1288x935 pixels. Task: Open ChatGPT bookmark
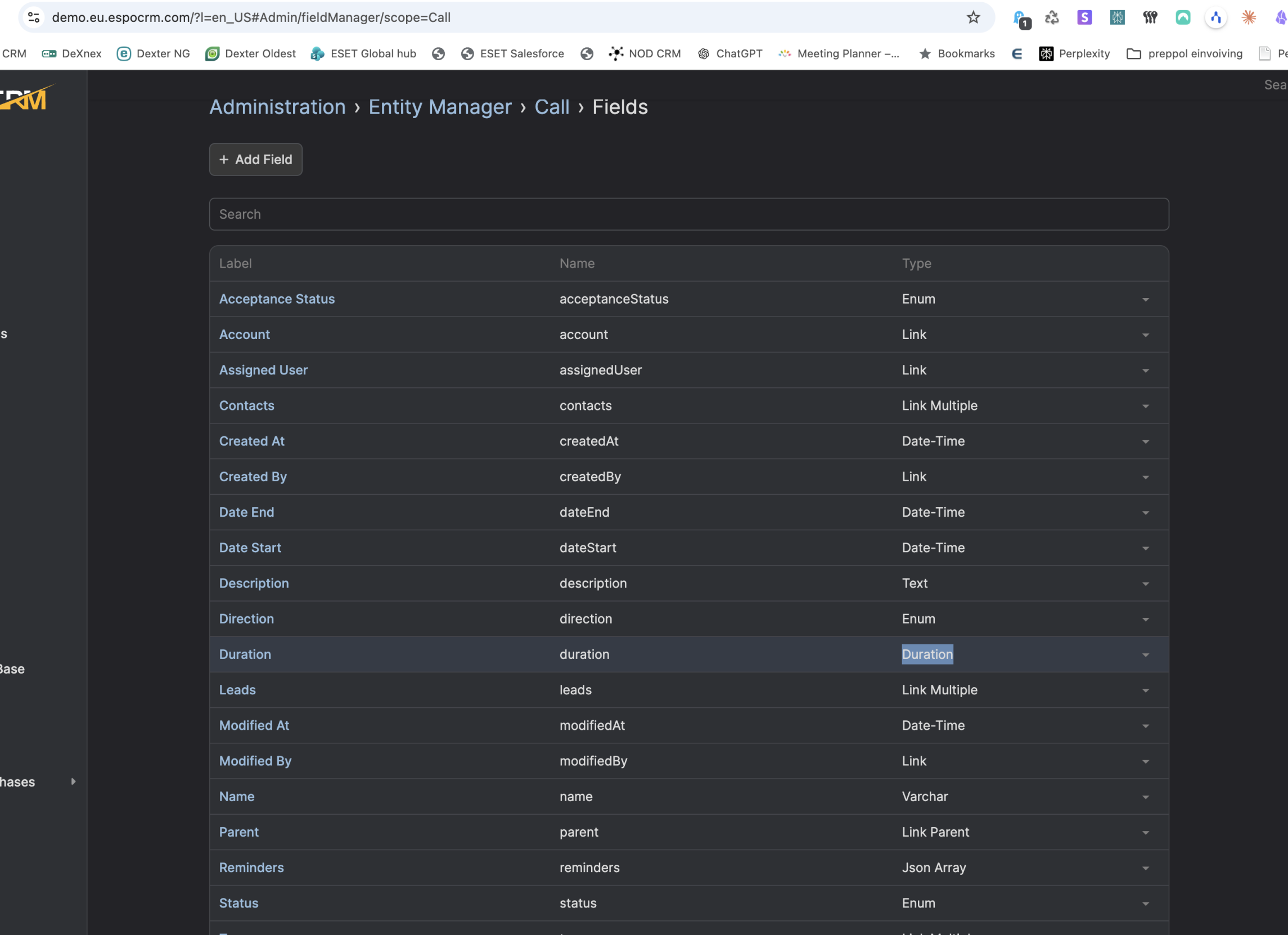pos(729,53)
